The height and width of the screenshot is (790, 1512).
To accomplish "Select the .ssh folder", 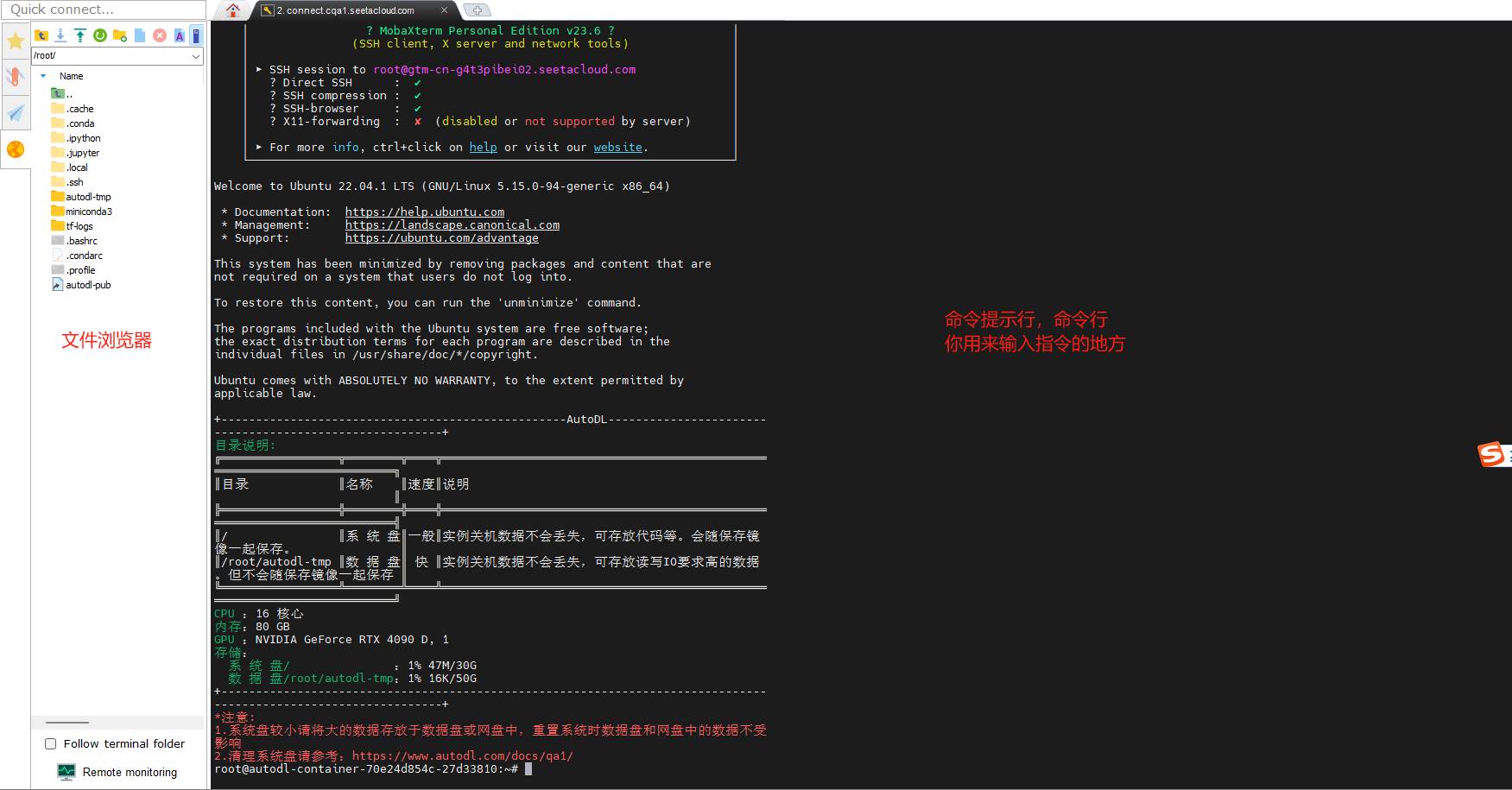I will (67, 182).
